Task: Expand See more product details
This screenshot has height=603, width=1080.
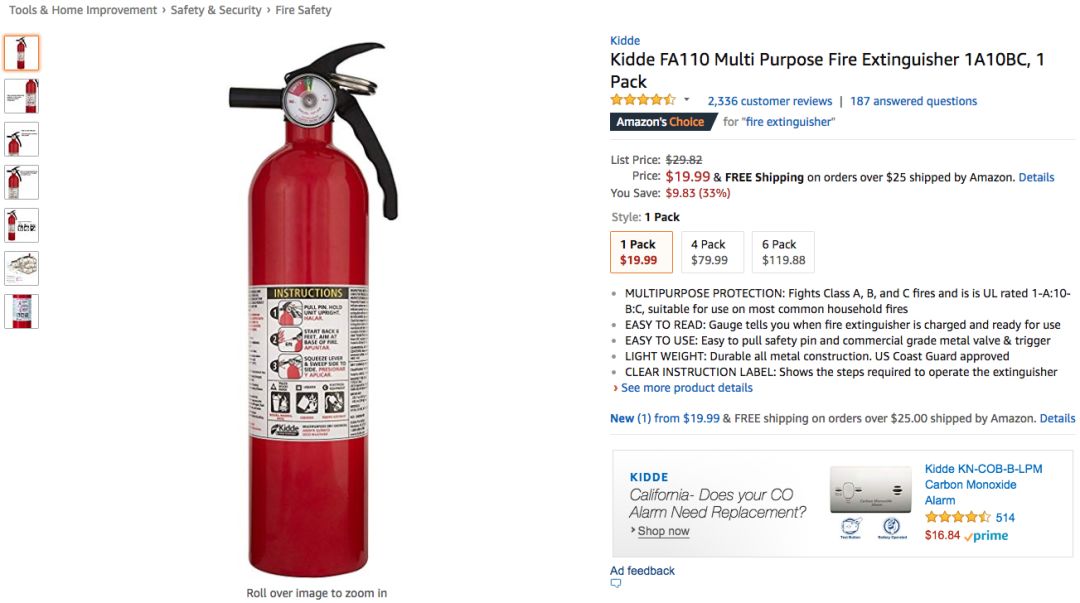Action: point(686,388)
